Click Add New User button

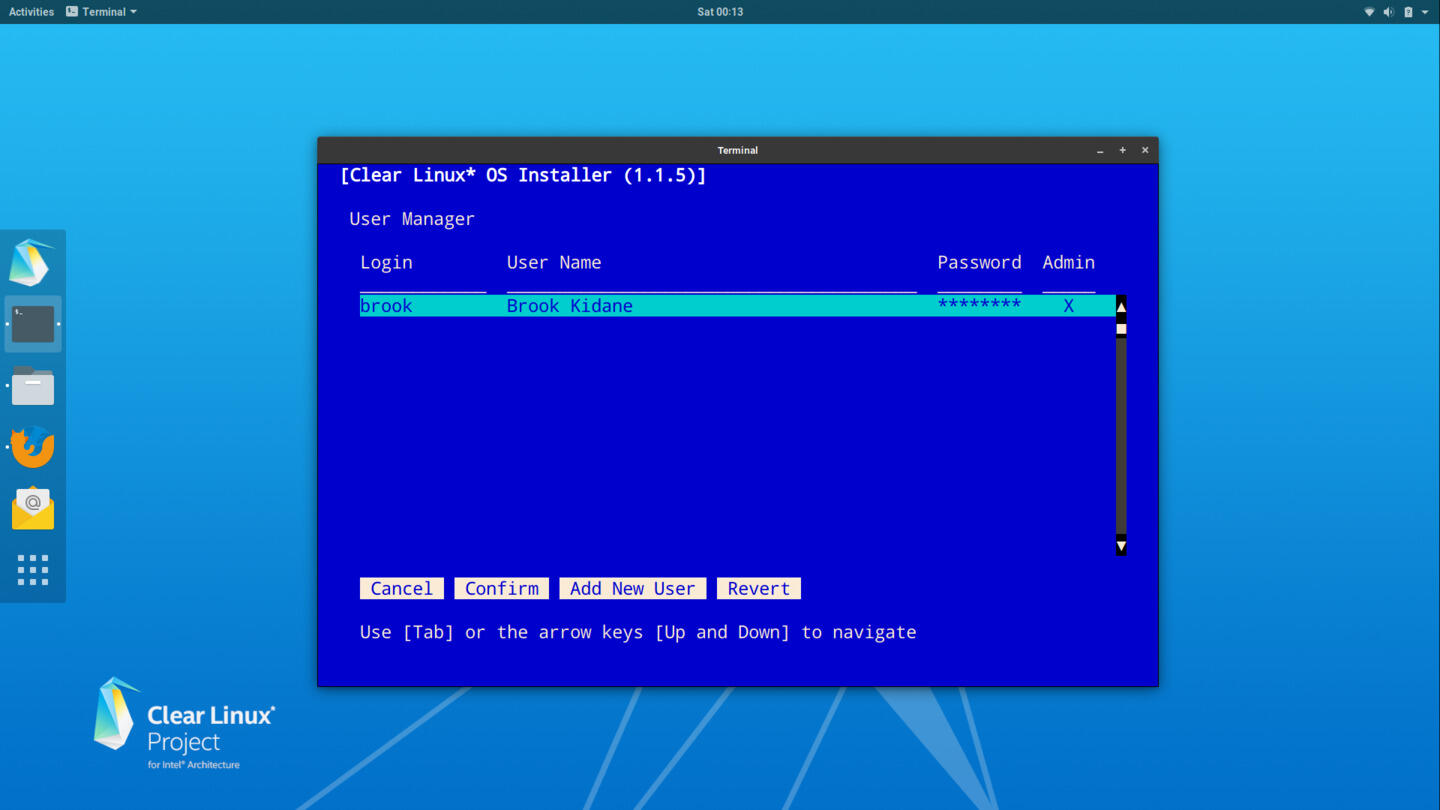[x=632, y=588]
